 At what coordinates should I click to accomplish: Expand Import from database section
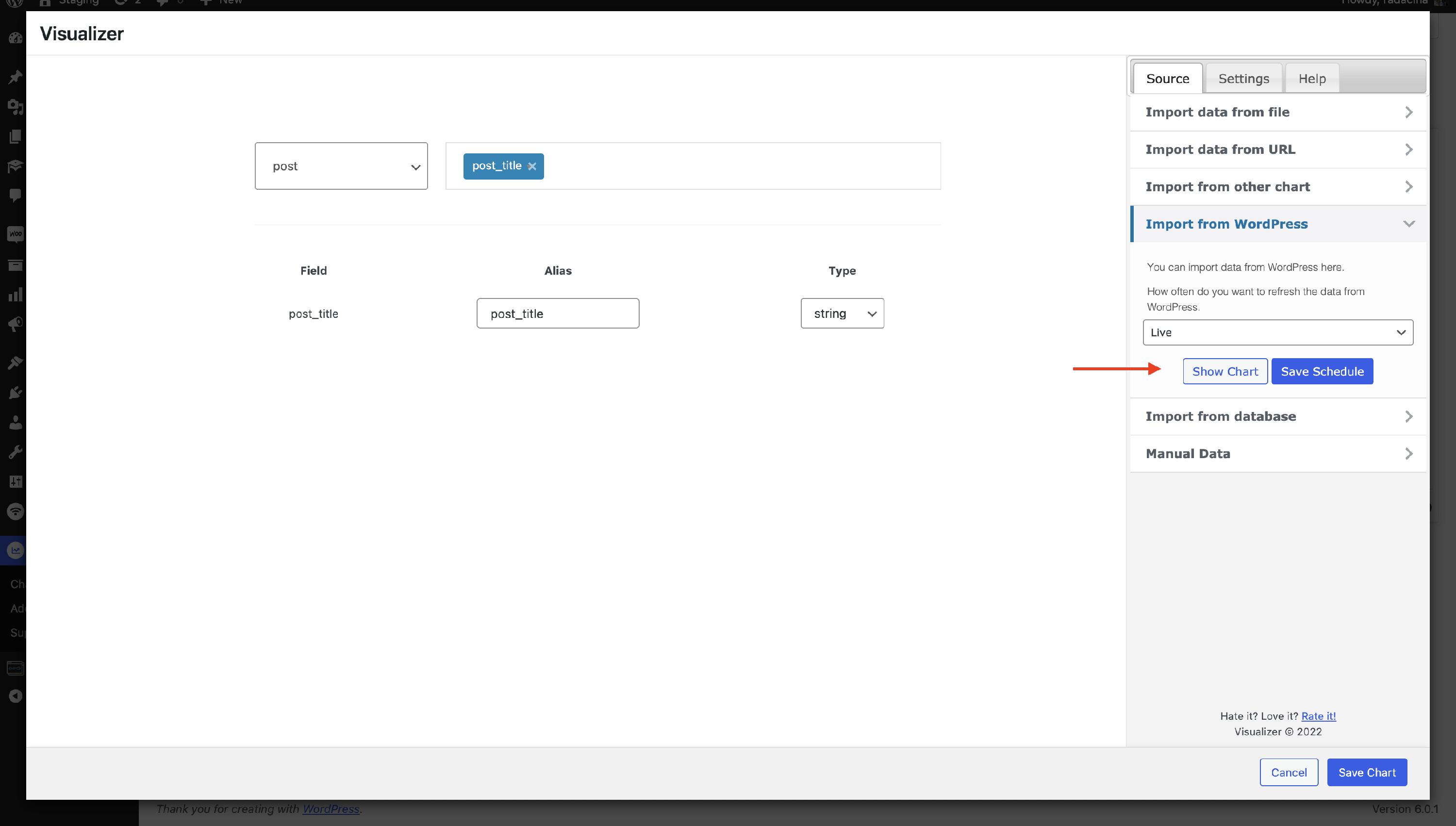[1277, 416]
